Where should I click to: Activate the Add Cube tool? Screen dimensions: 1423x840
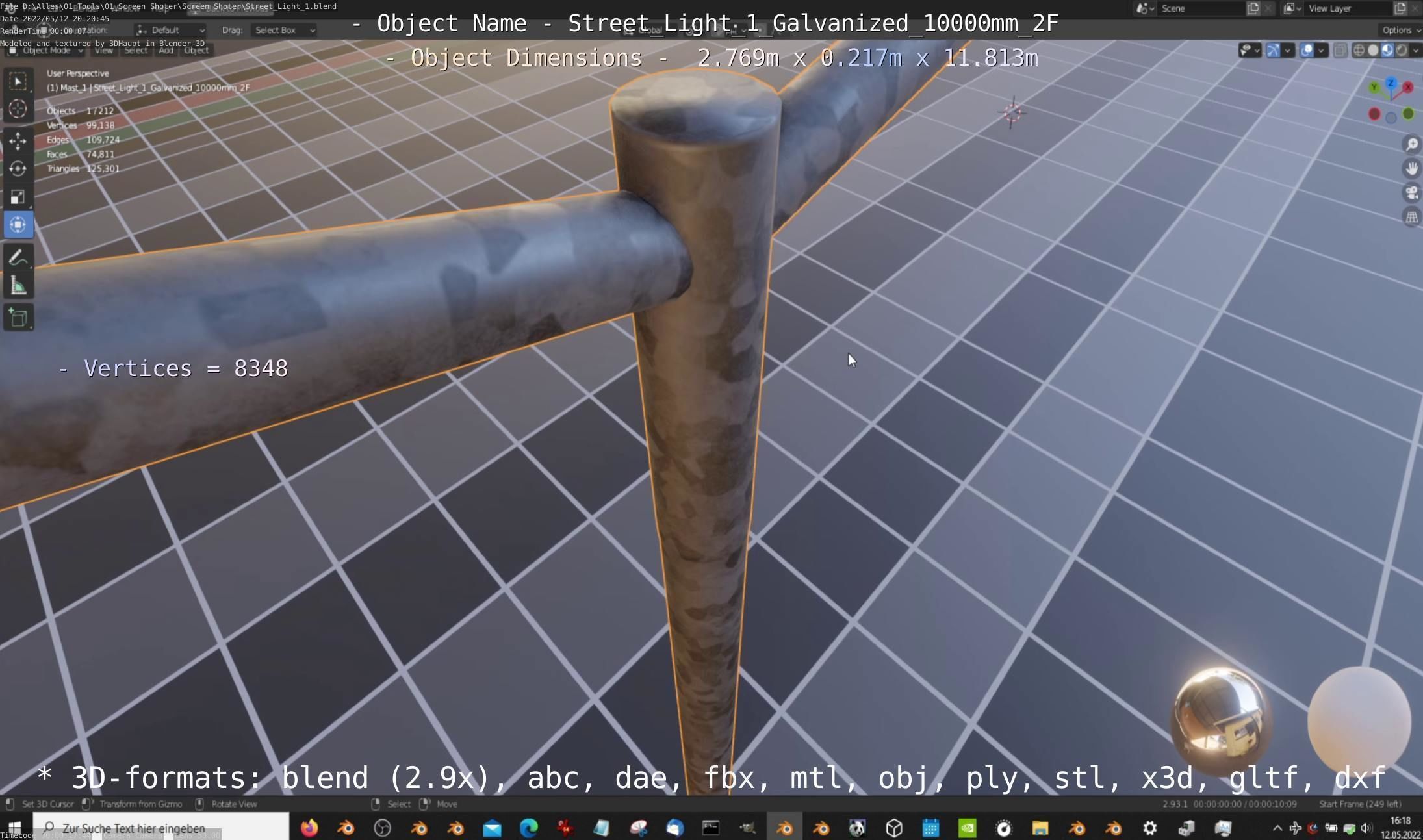[x=18, y=318]
